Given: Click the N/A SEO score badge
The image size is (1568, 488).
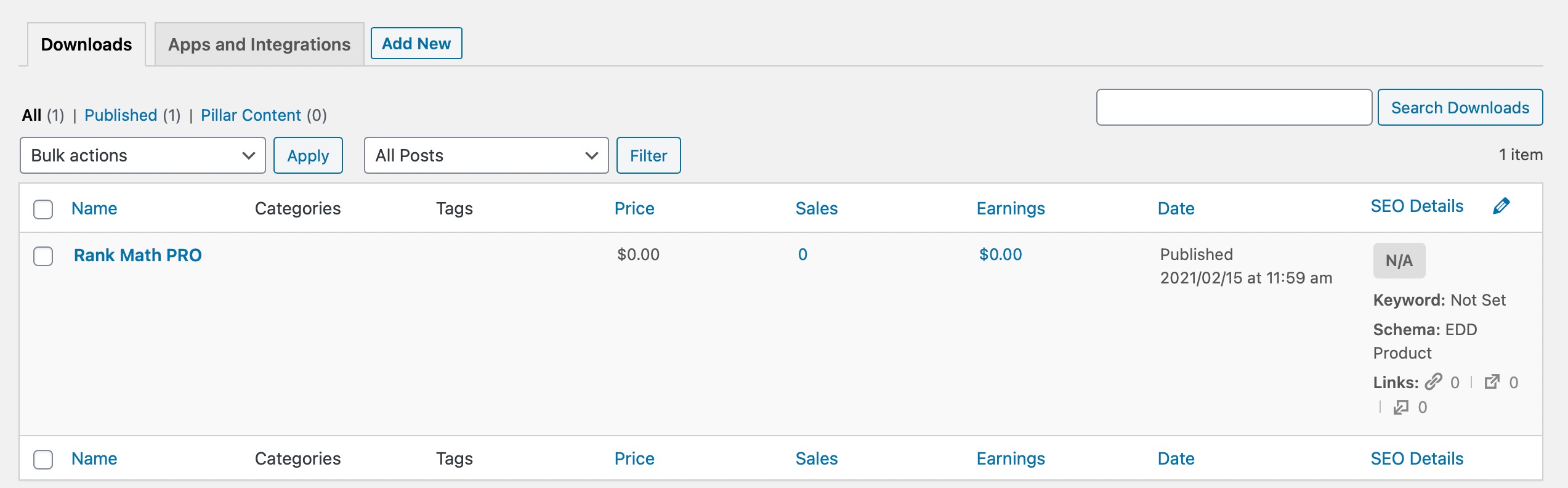Looking at the screenshot, I should click(1399, 261).
